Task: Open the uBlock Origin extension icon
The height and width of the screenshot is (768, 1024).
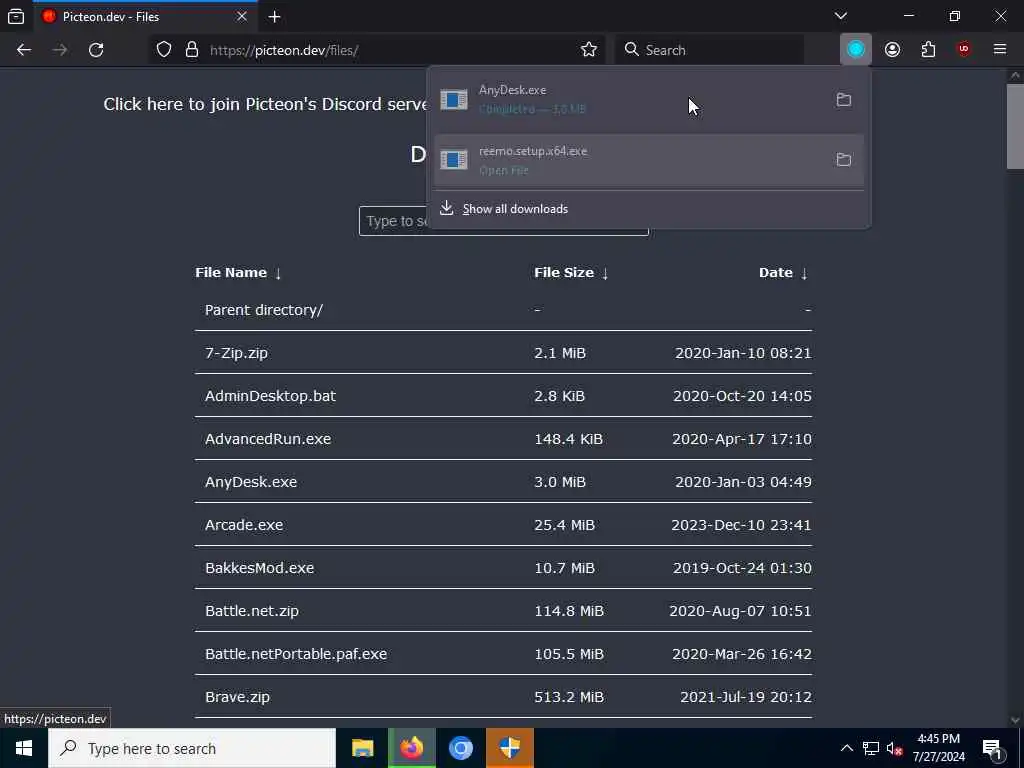Action: 963,50
